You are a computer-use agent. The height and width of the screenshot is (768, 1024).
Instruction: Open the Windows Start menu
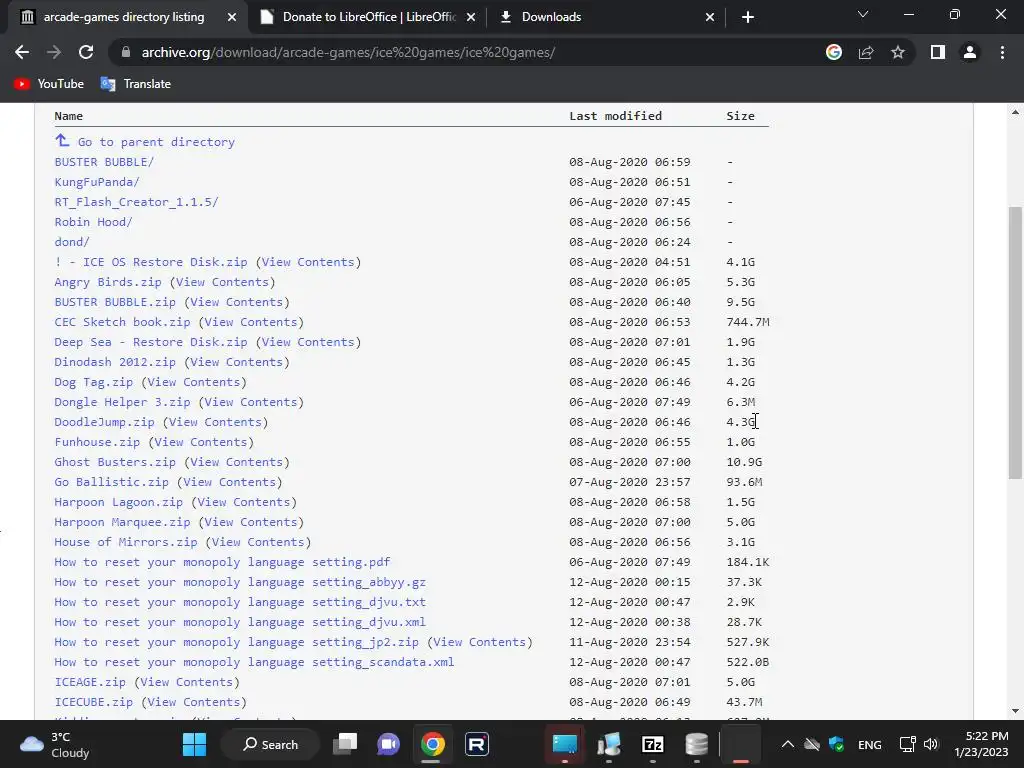pyautogui.click(x=194, y=744)
